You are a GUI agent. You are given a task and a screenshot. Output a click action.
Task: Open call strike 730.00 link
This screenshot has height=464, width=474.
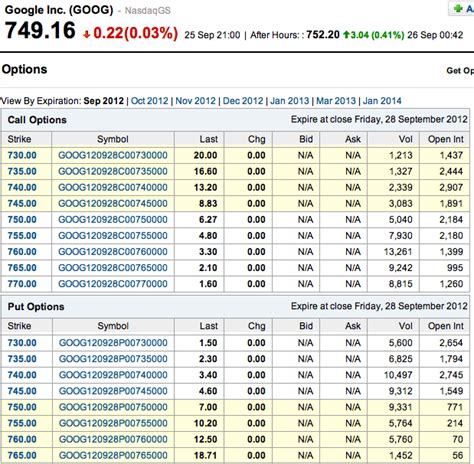click(x=22, y=155)
